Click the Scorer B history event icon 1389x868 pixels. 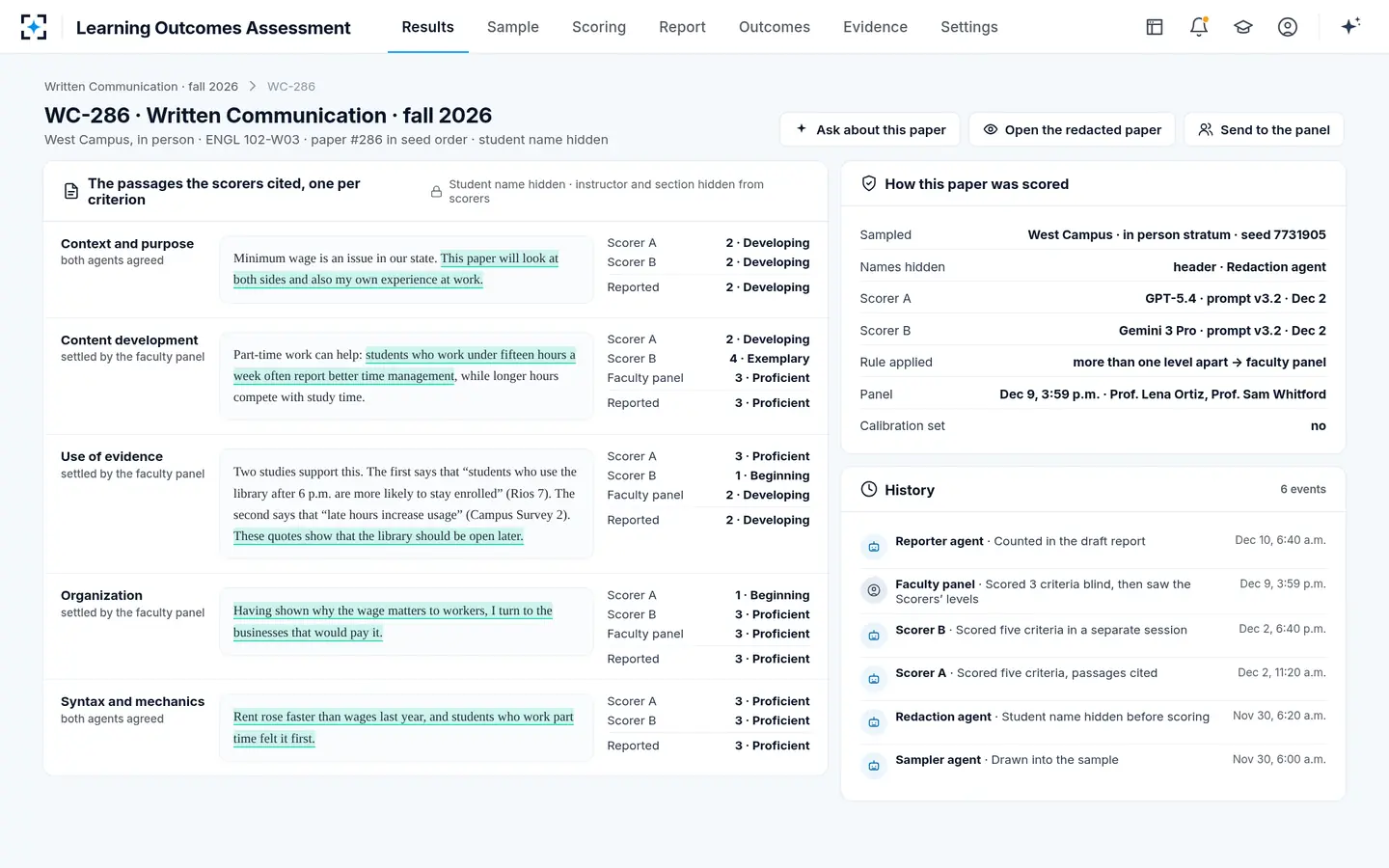coord(874,636)
